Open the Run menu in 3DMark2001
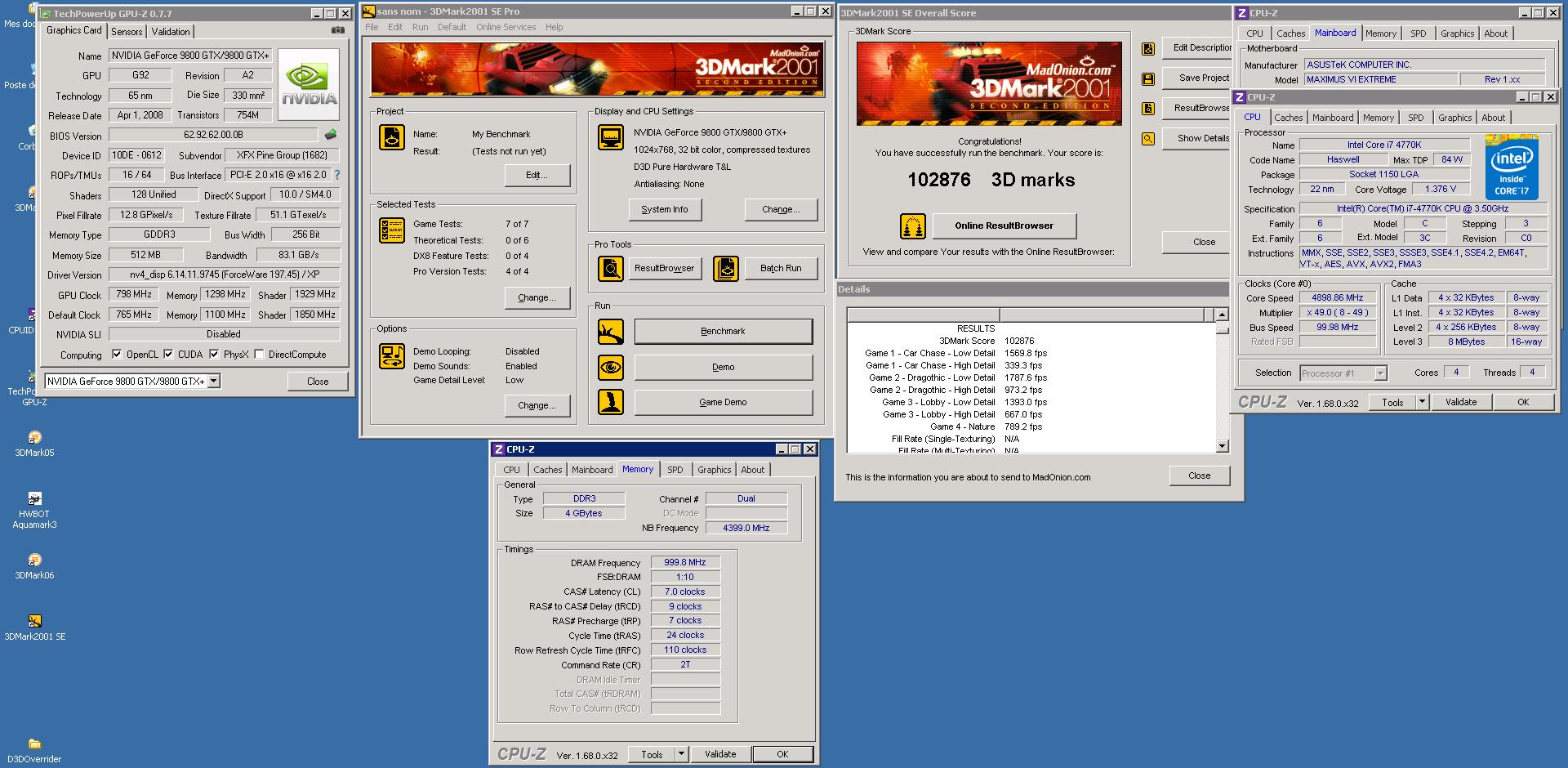 coord(420,27)
